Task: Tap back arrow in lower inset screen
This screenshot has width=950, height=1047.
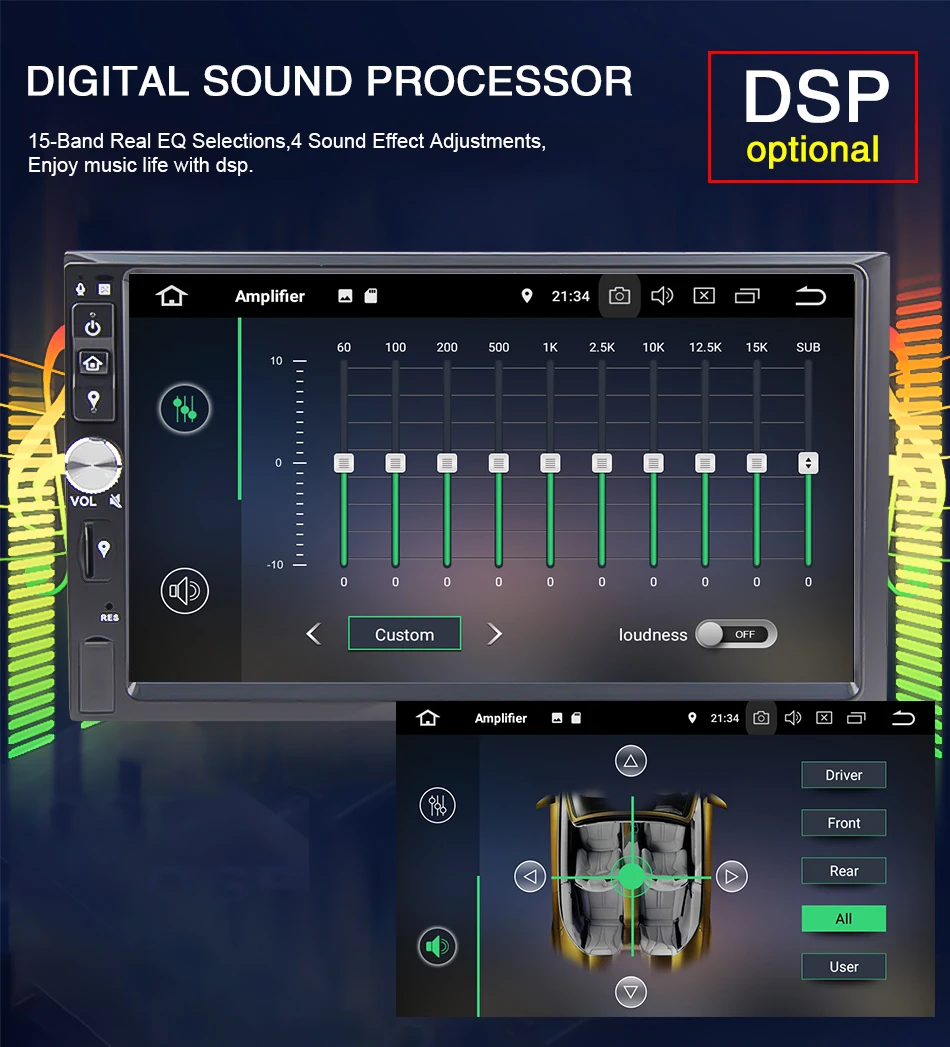Action: pyautogui.click(x=903, y=718)
